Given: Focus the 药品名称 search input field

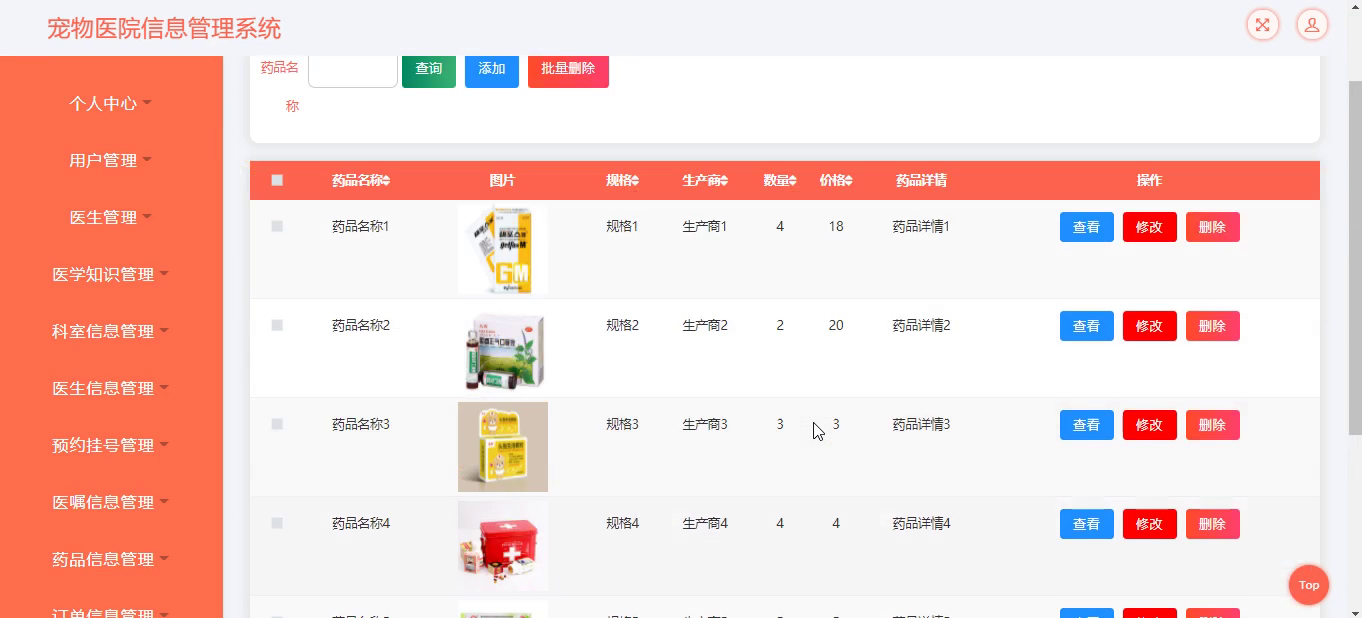Looking at the screenshot, I should (x=353, y=70).
